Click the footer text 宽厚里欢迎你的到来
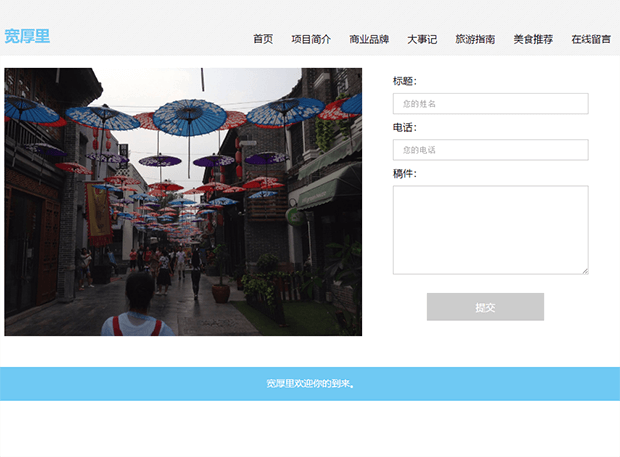Screen dimensions: 620x457 310,384
